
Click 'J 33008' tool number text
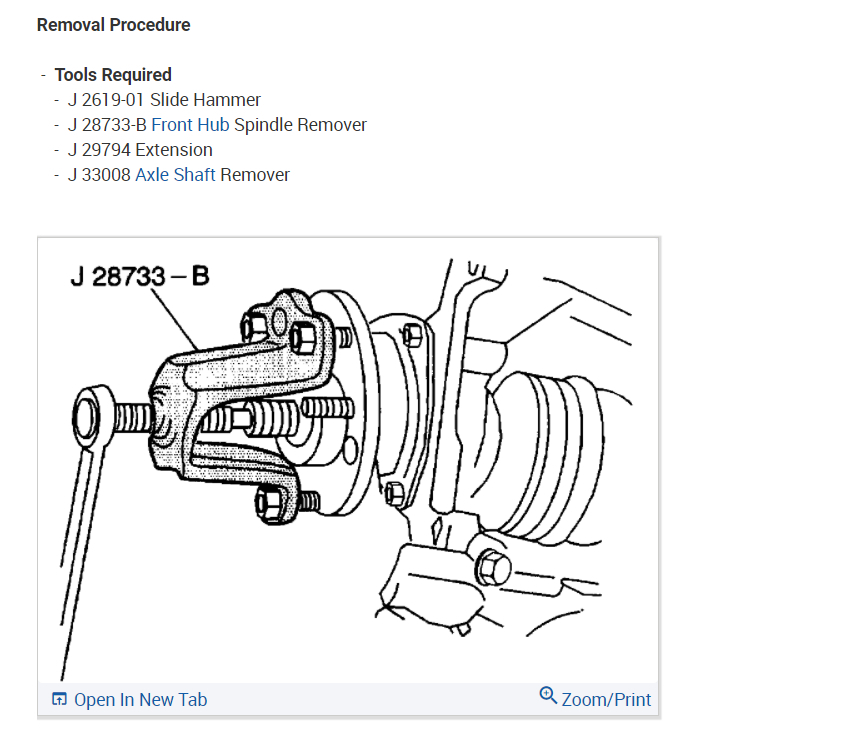coord(99,175)
